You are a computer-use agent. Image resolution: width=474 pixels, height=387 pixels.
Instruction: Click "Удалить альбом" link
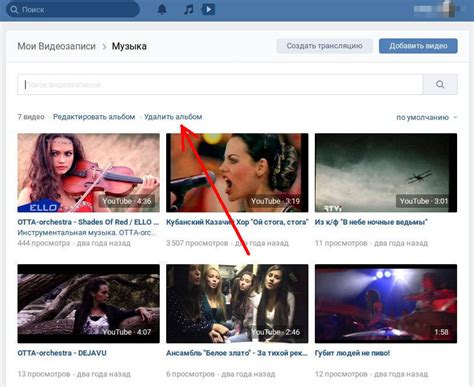point(173,117)
